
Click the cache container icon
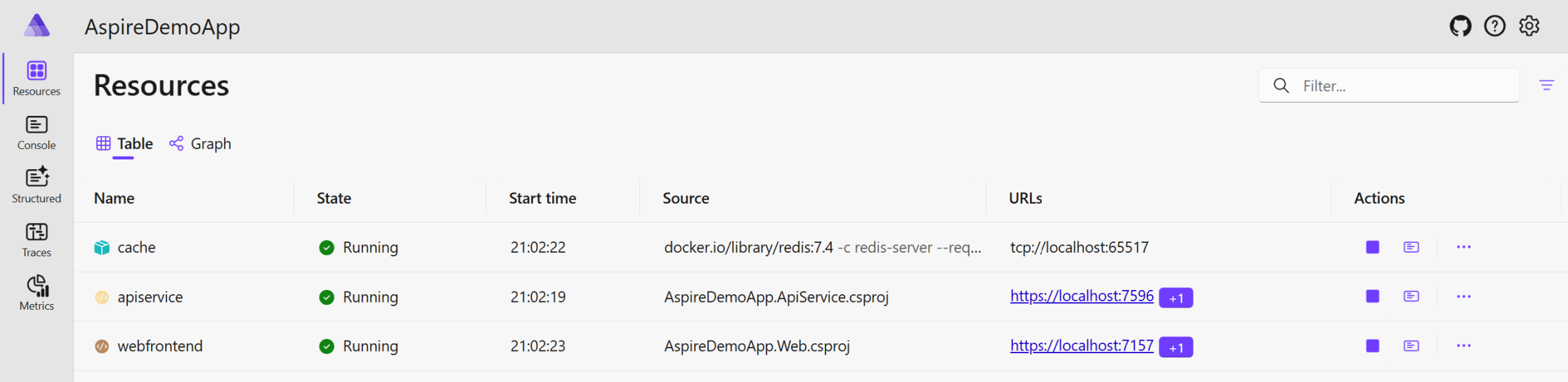[x=102, y=247]
